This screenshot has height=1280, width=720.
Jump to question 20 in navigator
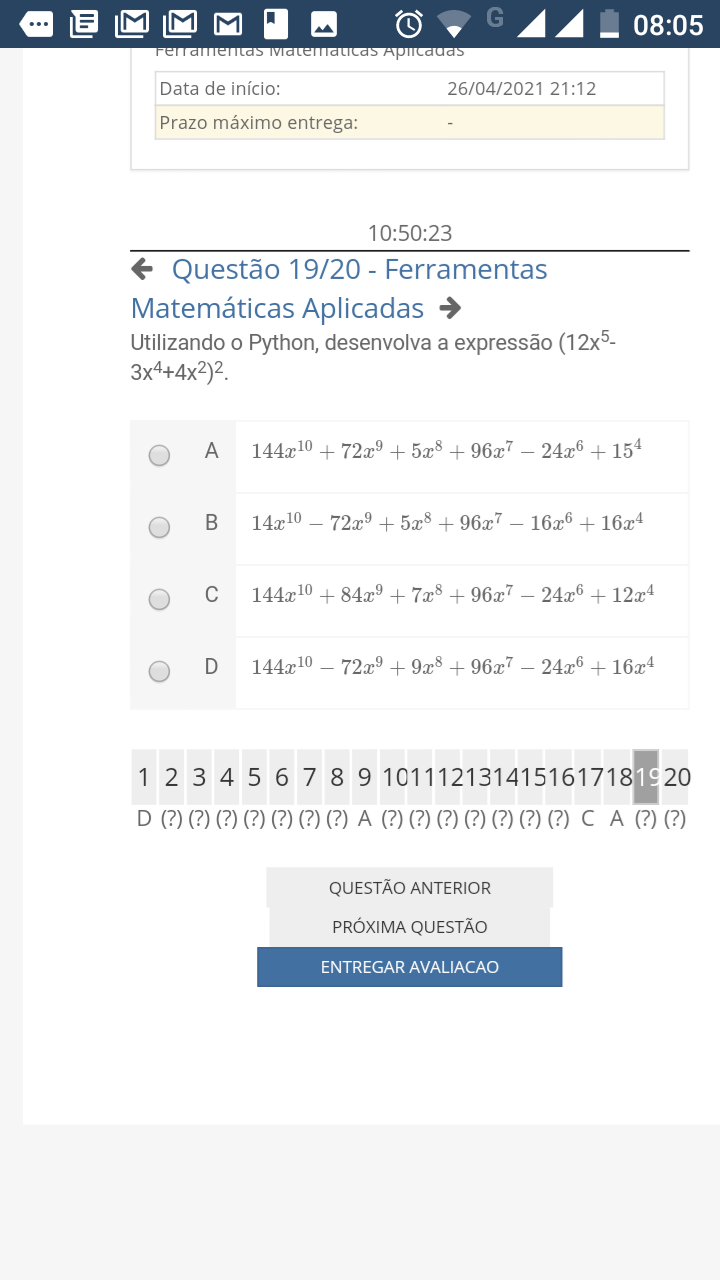pos(676,777)
